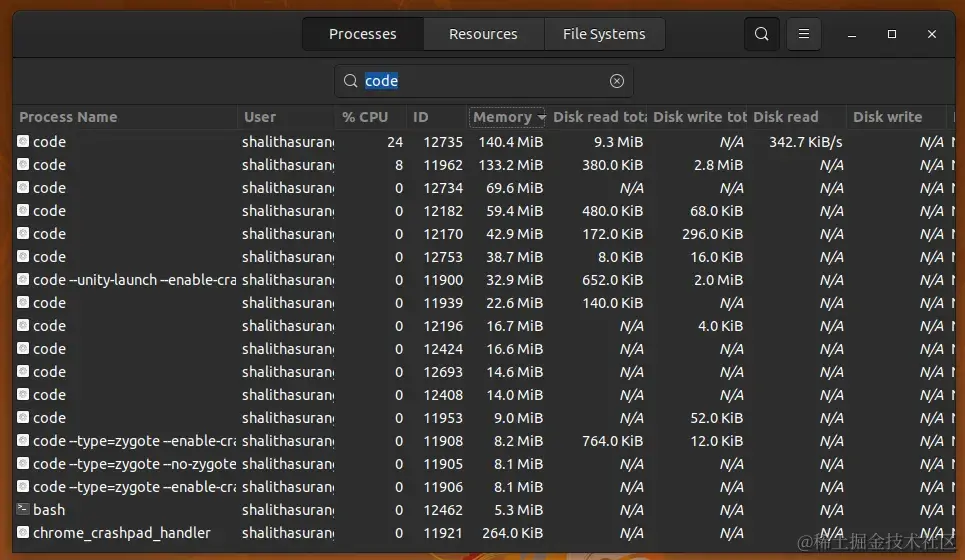Viewport: 965px width, 560px height.
Task: Click icon of code process 11953
Action: pyautogui.click(x=23, y=417)
